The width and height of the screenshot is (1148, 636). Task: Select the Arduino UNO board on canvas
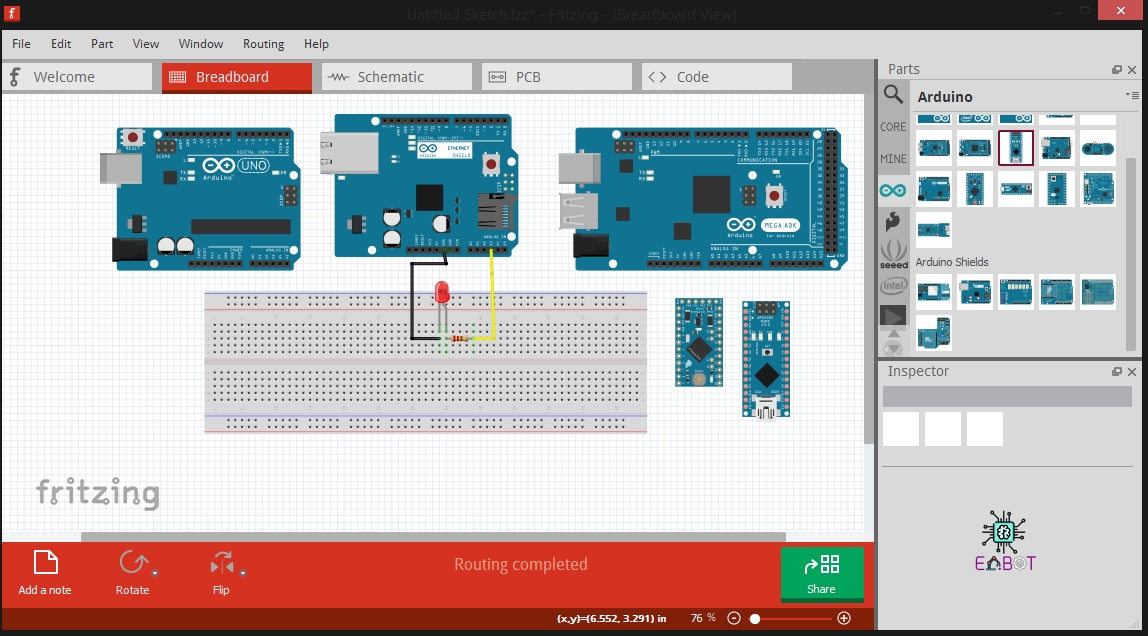tap(201, 199)
